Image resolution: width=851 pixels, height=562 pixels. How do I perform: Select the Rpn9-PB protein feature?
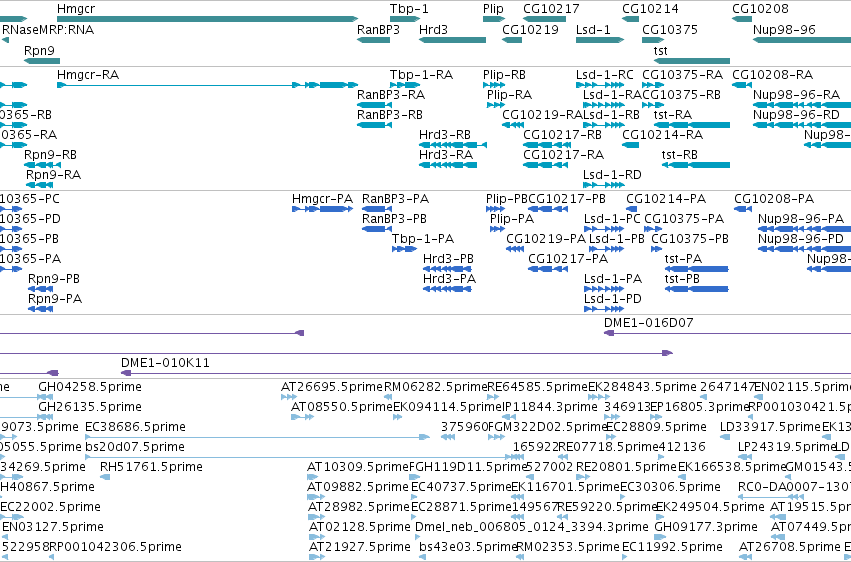click(41, 289)
